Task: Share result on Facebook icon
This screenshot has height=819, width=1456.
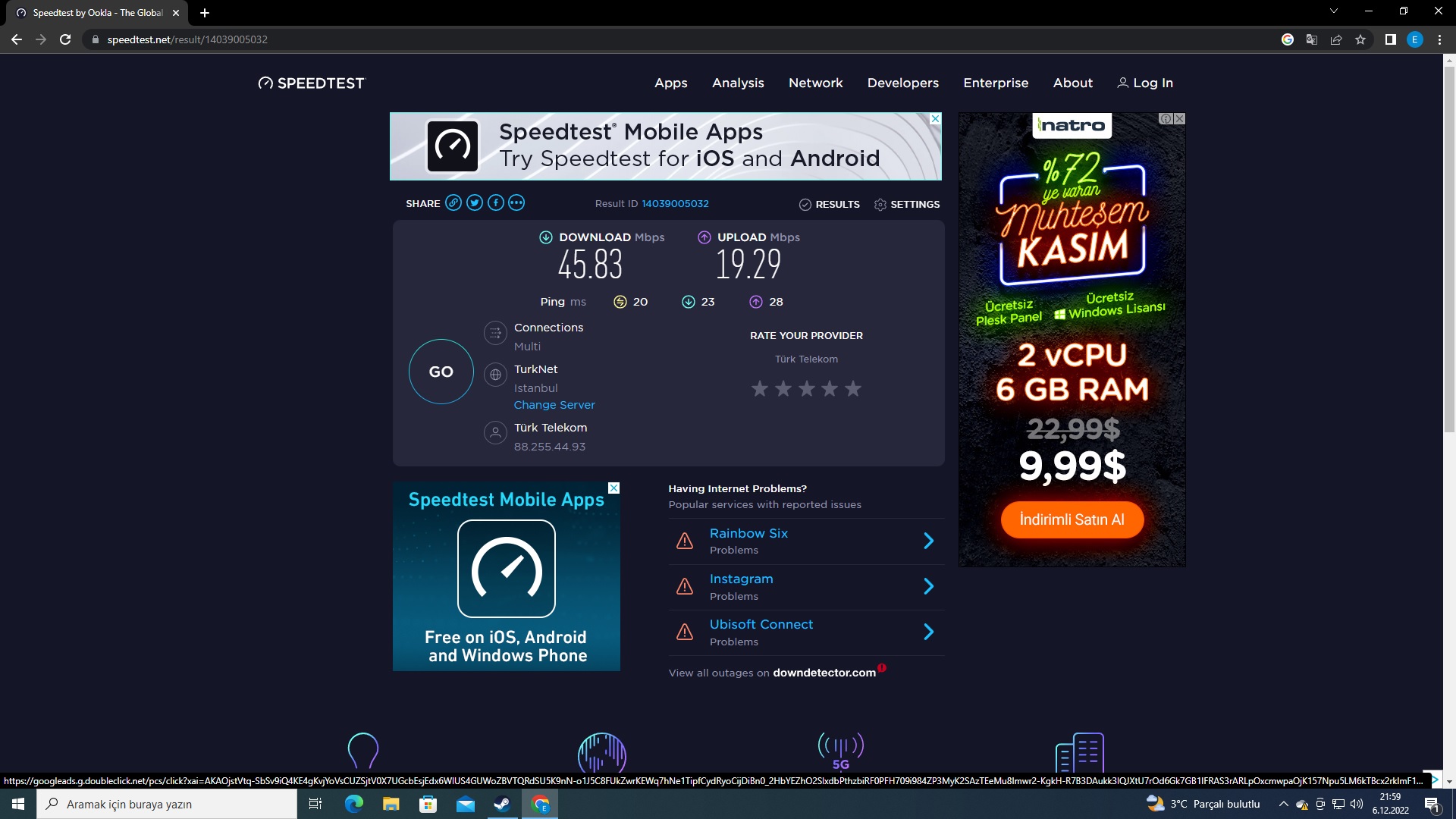Action: [496, 202]
